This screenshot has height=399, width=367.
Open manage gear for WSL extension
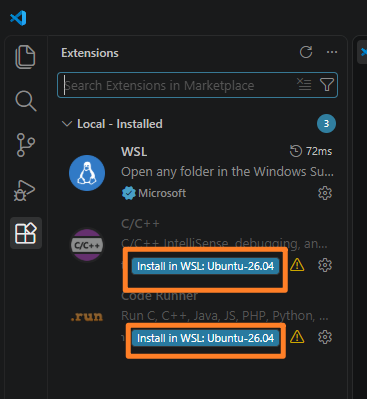point(325,193)
